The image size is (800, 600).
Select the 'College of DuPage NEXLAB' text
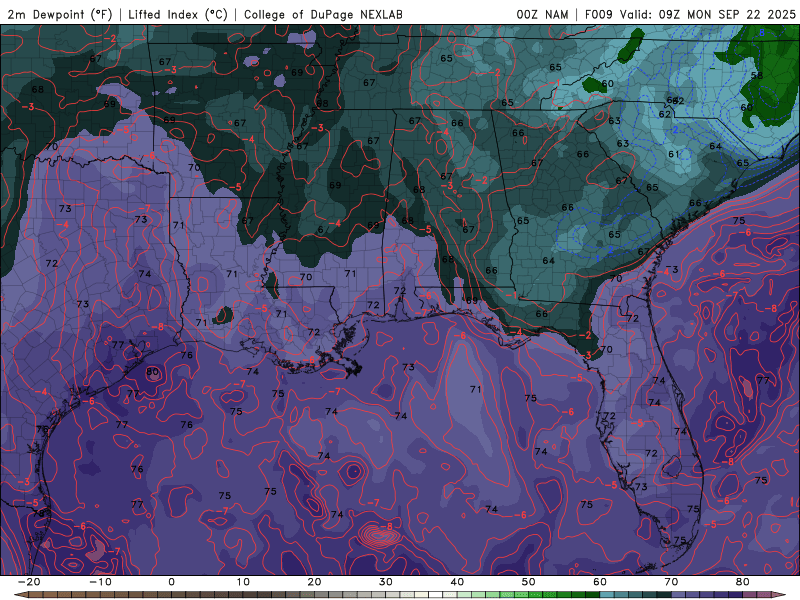pos(323,14)
